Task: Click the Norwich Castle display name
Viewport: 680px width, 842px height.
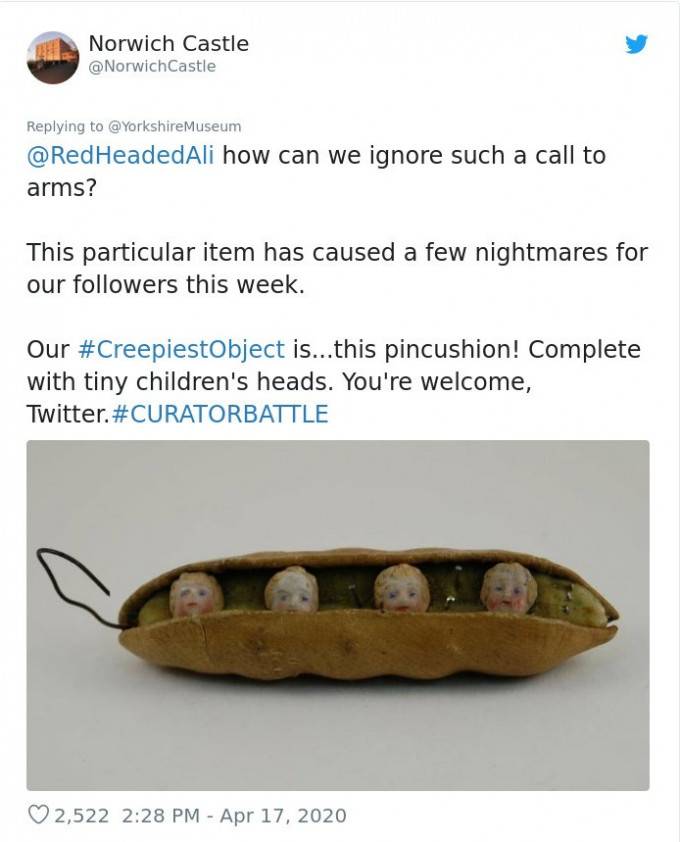Action: [169, 43]
